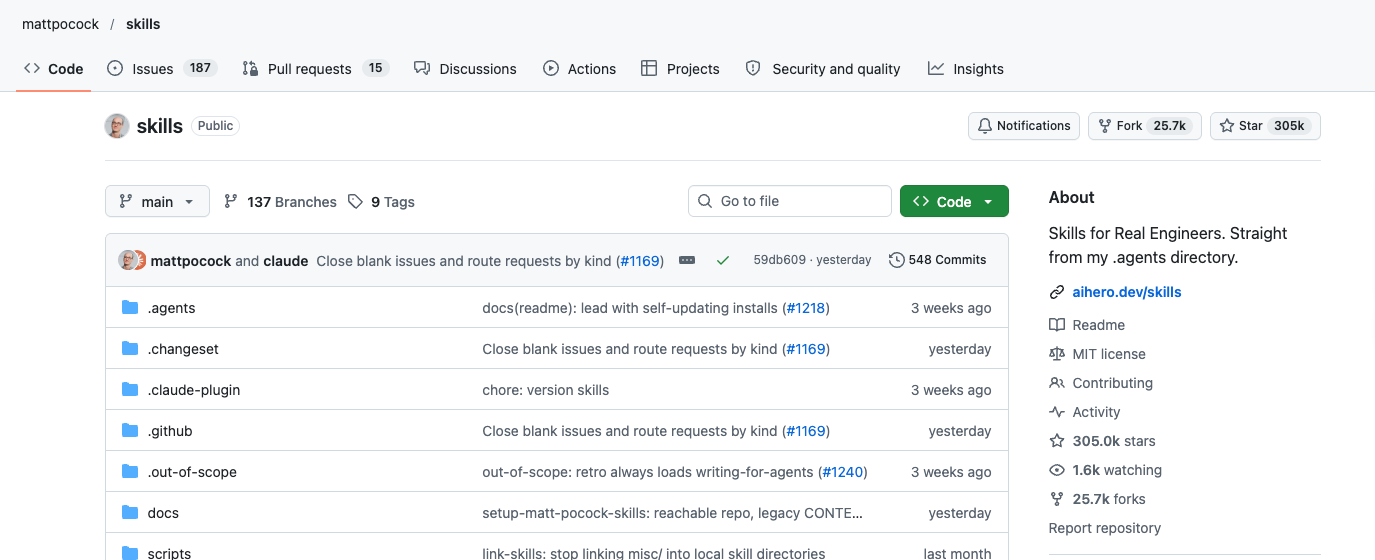Image resolution: width=1375 pixels, height=560 pixels.
Task: Open the .github folder name
Action: (170, 431)
